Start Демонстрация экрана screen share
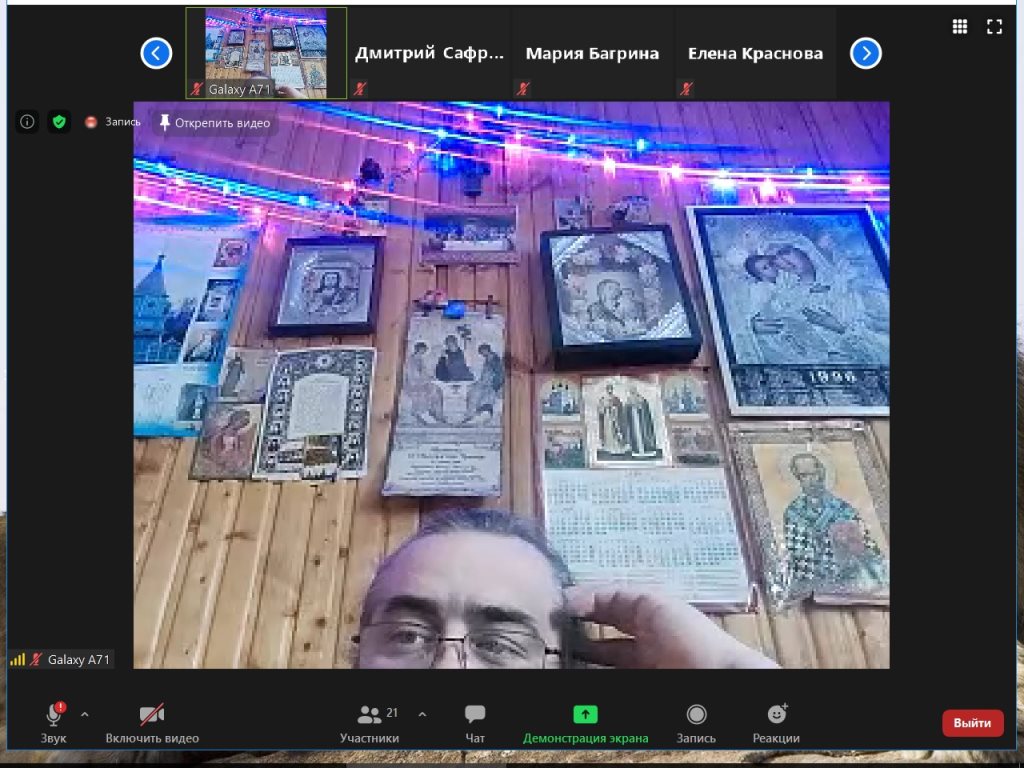 click(586, 724)
